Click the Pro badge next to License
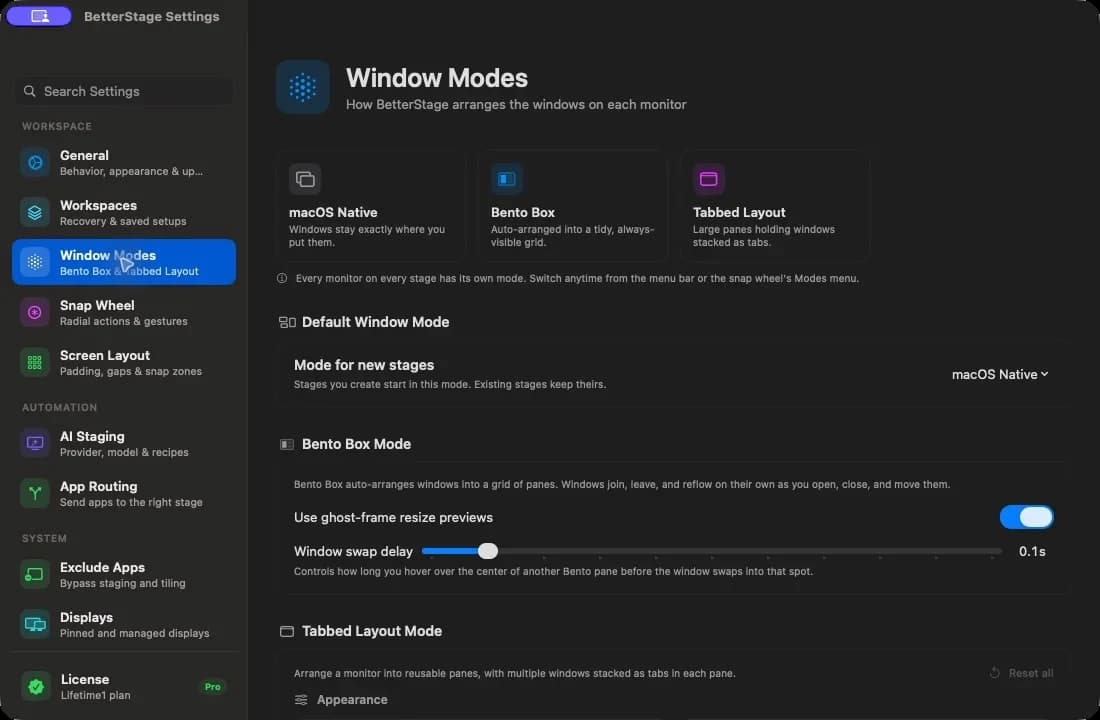 (213, 686)
